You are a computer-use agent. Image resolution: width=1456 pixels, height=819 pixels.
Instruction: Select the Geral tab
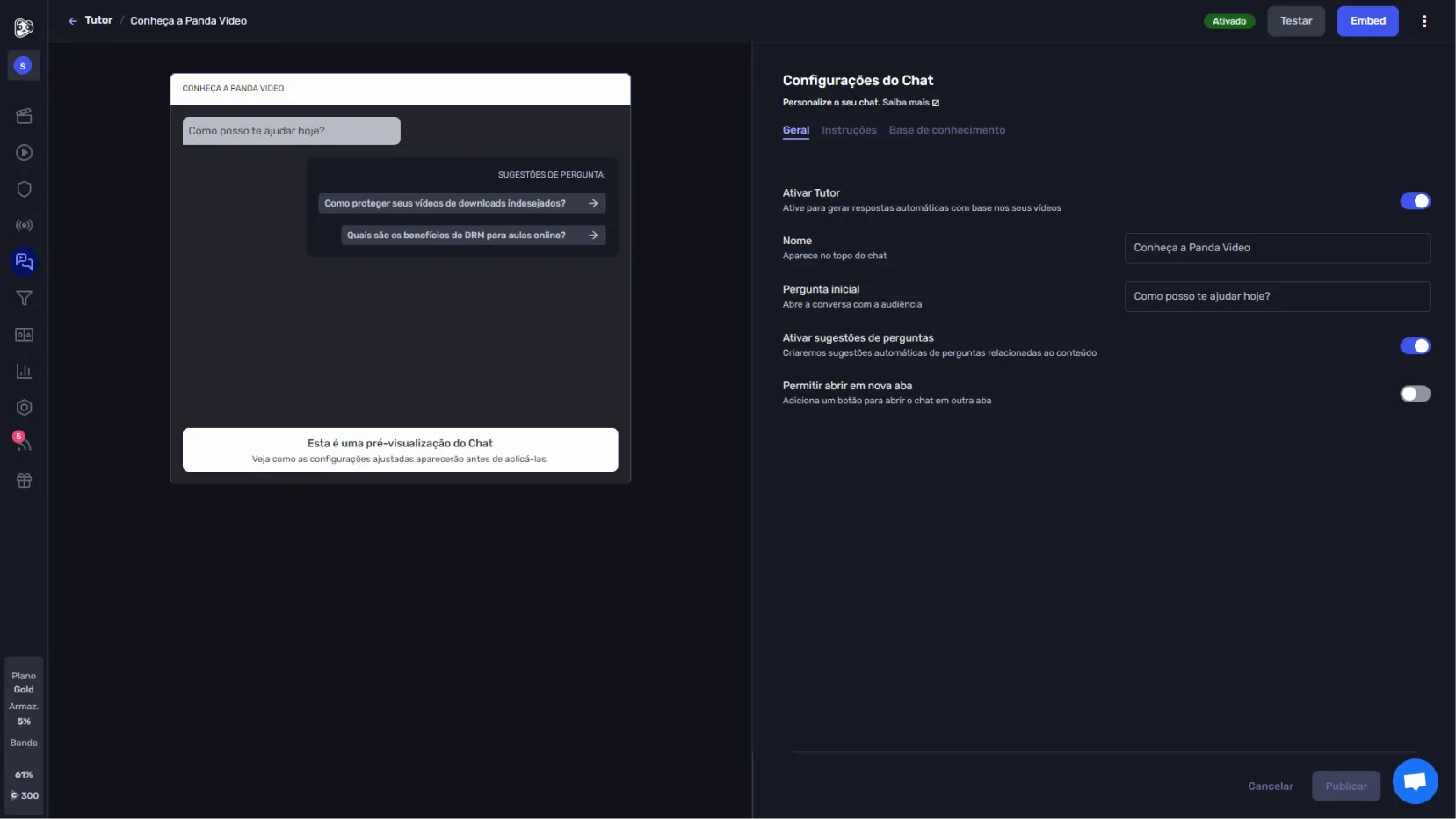pyautogui.click(x=796, y=130)
